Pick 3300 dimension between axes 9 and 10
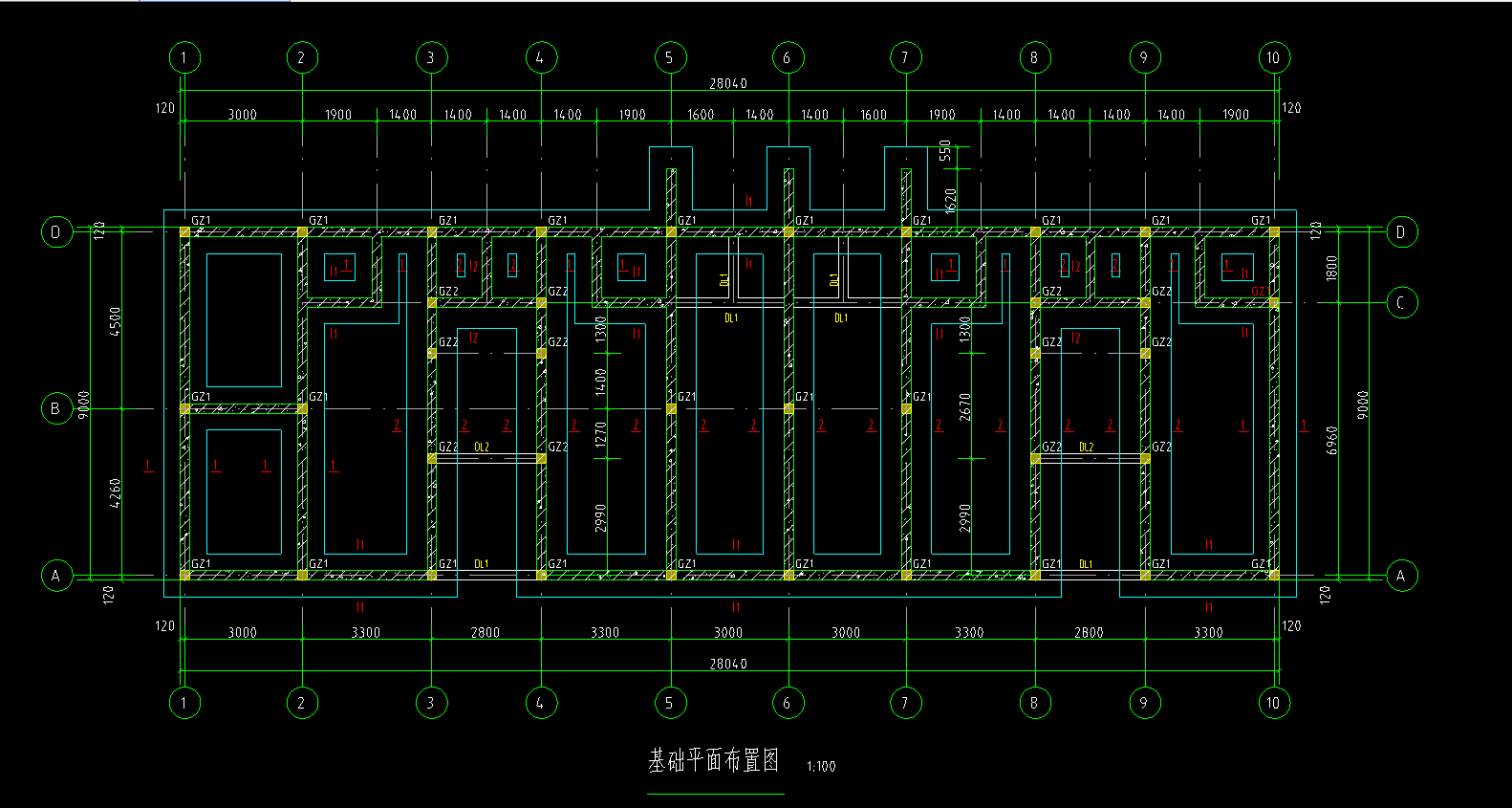Screen dimensions: 1512x808 1208,632
